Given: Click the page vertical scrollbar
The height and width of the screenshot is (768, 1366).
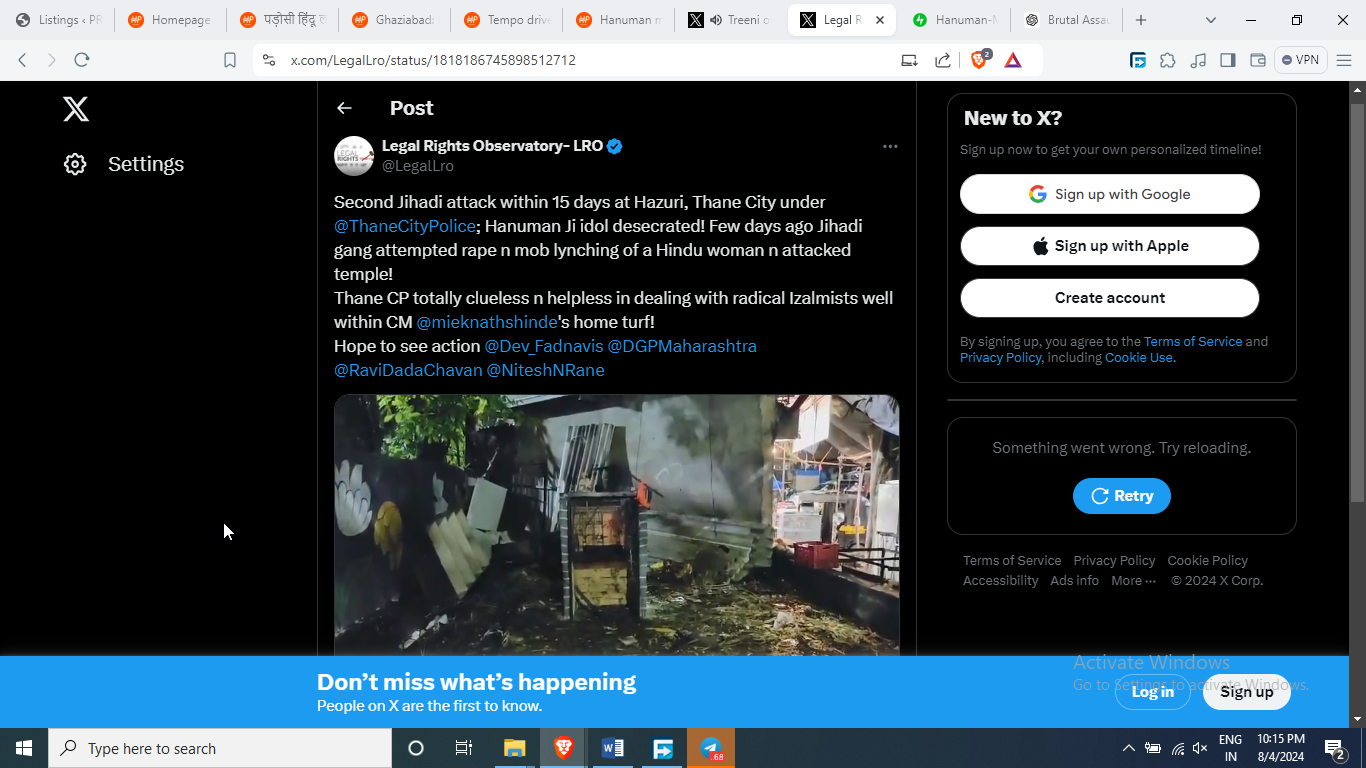Looking at the screenshot, I should 1357,300.
